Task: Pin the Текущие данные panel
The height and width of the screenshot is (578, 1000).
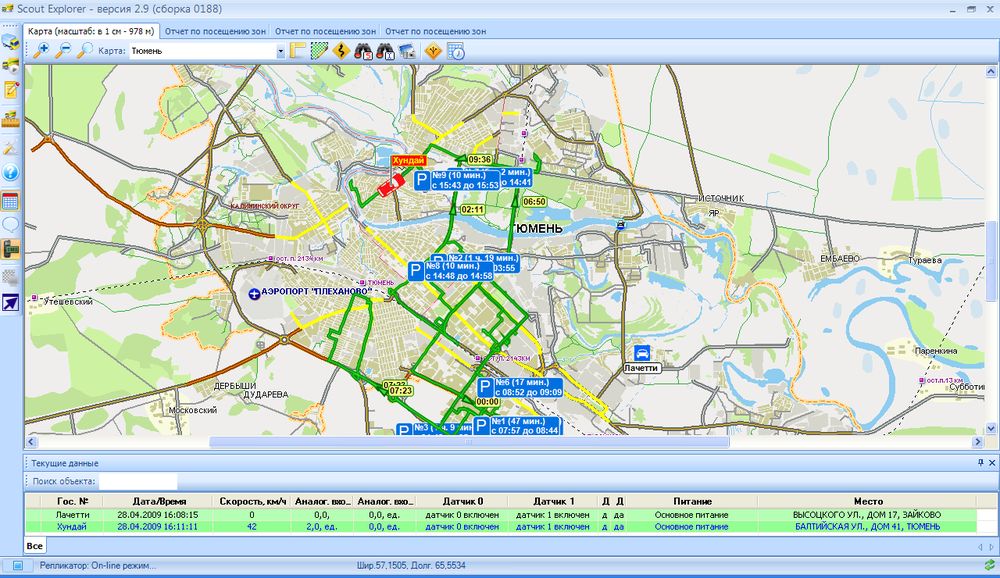Action: click(x=981, y=463)
